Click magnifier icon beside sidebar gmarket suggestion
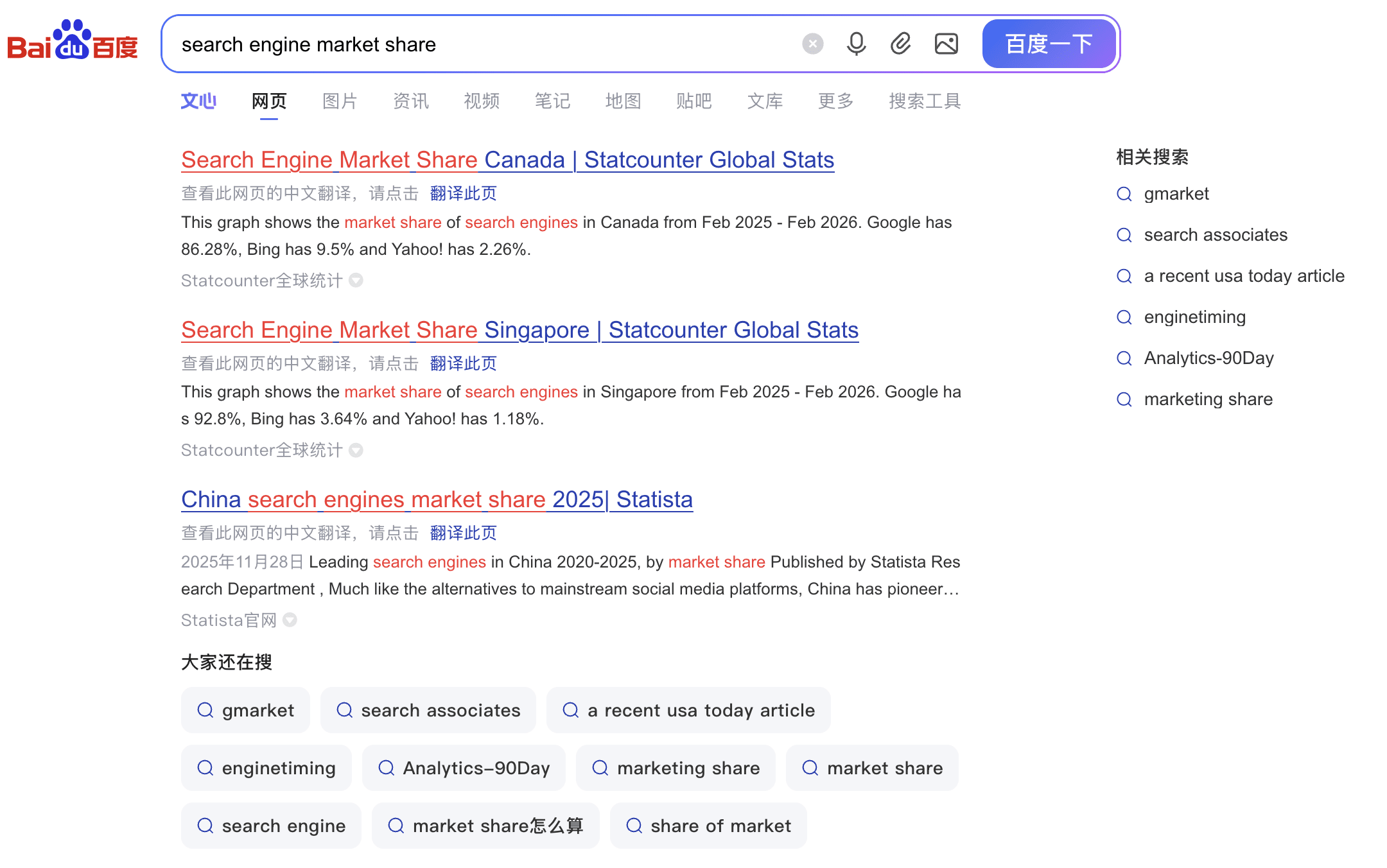Screen dimensions: 1387x868 [1124, 194]
